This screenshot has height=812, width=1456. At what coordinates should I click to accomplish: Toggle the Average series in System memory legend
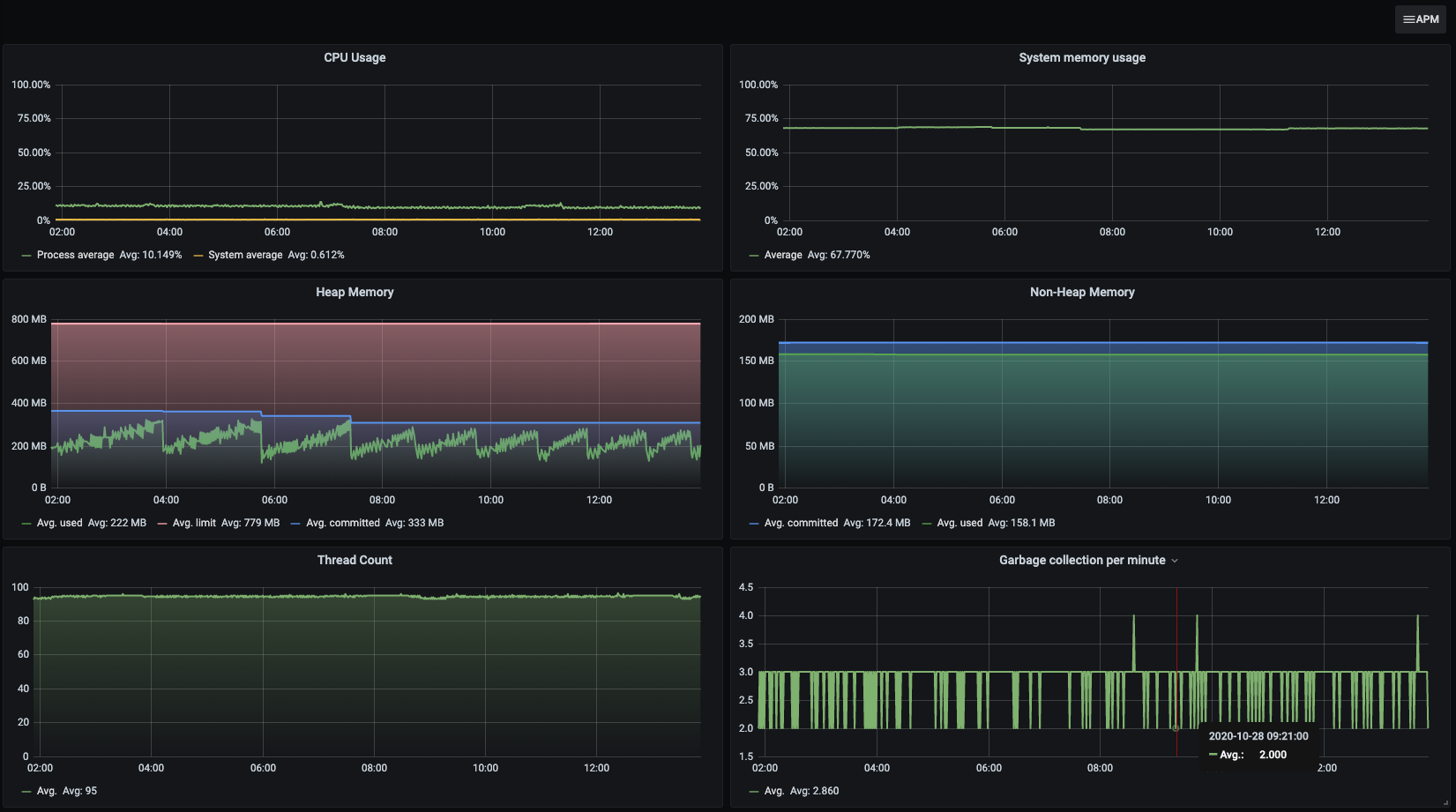[783, 255]
